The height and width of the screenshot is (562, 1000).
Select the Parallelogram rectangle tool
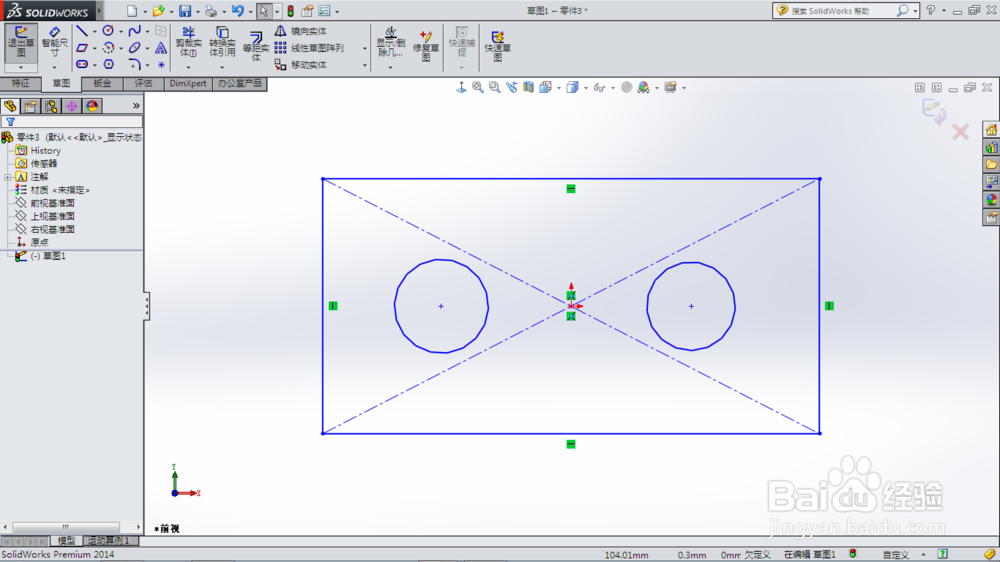tap(82, 48)
